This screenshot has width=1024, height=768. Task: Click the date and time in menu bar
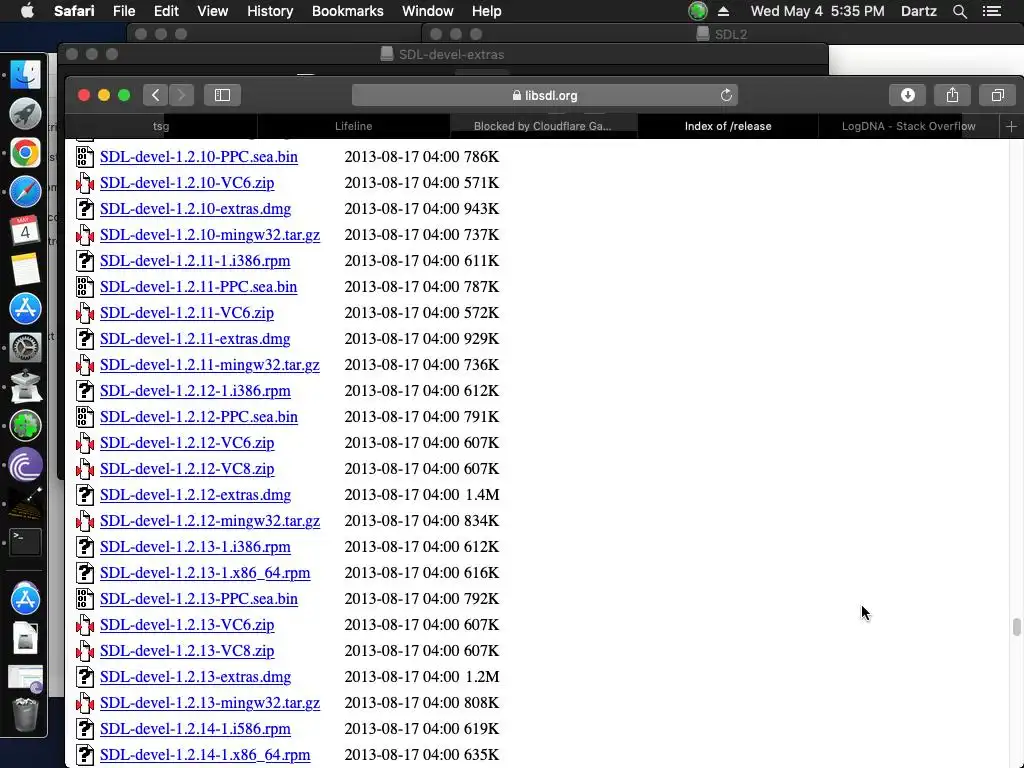[817, 11]
